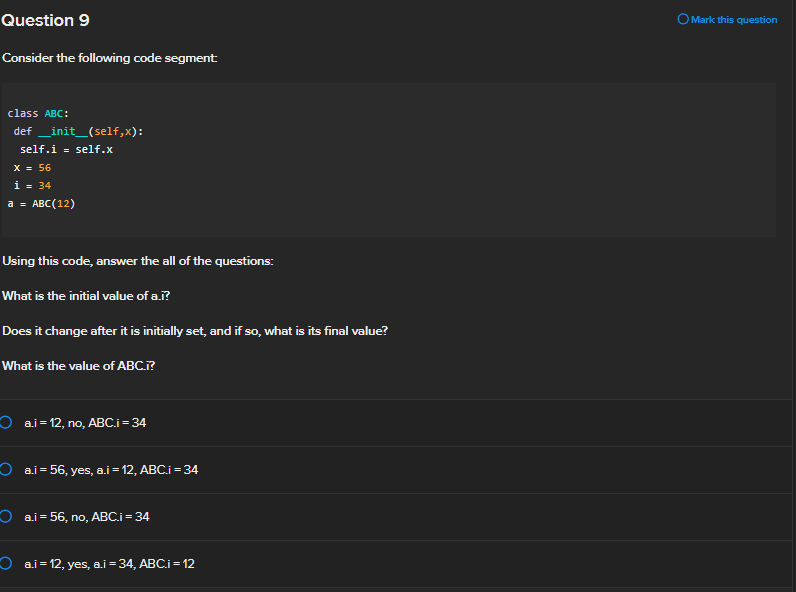Click the 'def __init__(self,x):' code line
The width and height of the screenshot is (796, 592).
[x=78, y=131]
